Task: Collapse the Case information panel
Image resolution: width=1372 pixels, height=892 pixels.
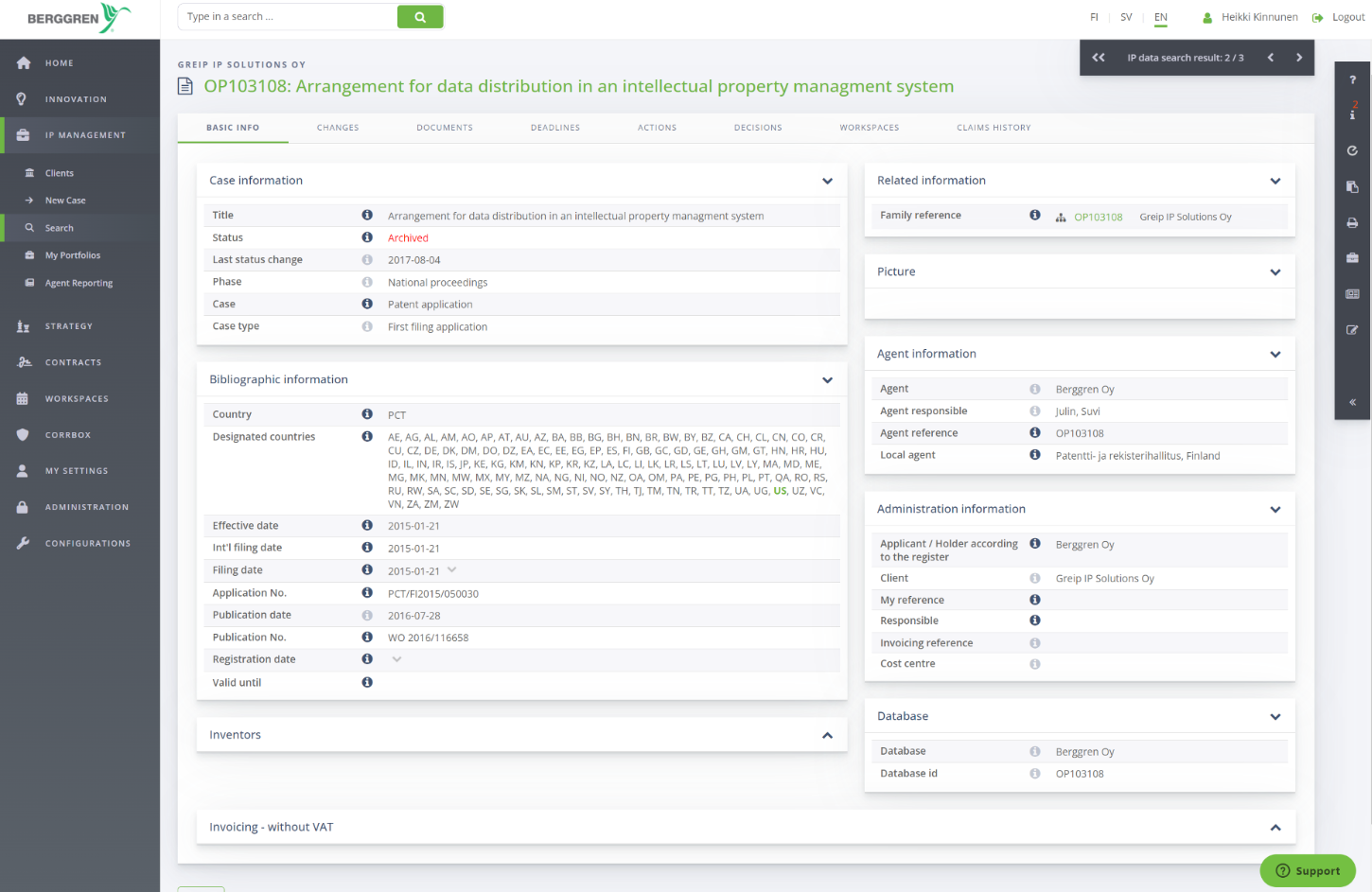Action: coord(827,181)
